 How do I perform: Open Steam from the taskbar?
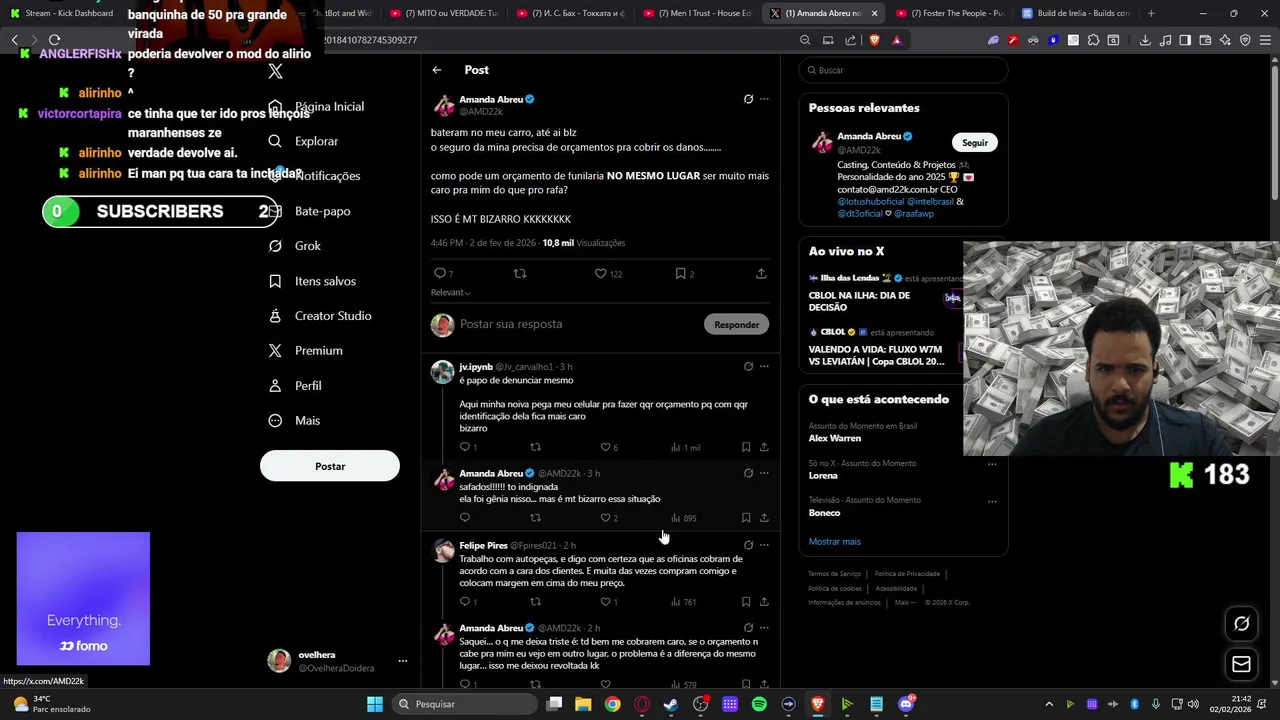pos(671,704)
